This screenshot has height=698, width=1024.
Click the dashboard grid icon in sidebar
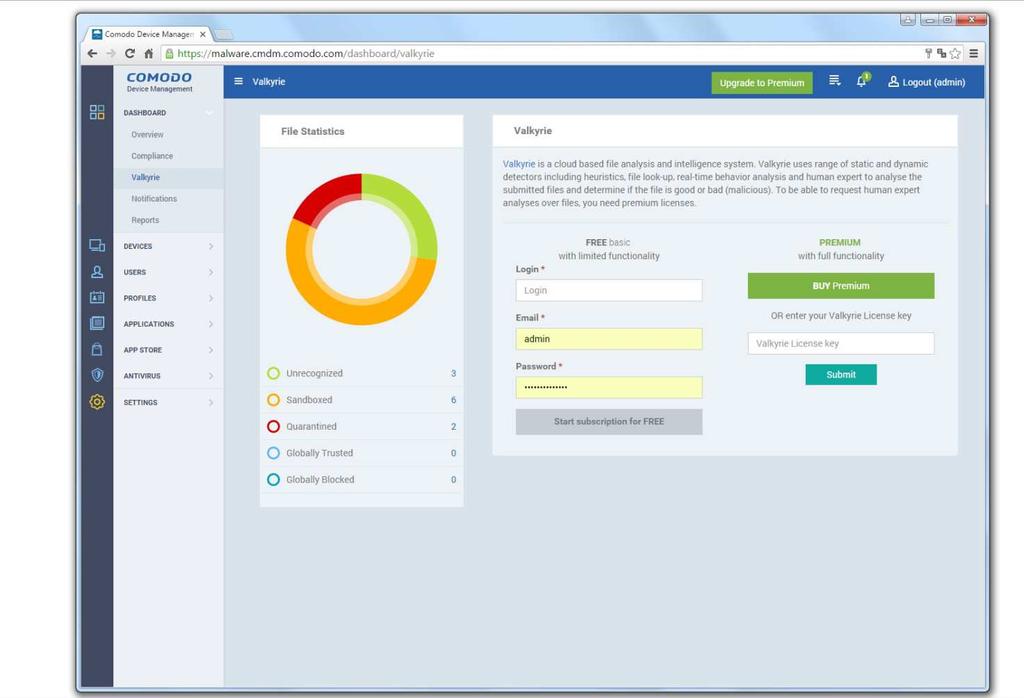click(97, 112)
